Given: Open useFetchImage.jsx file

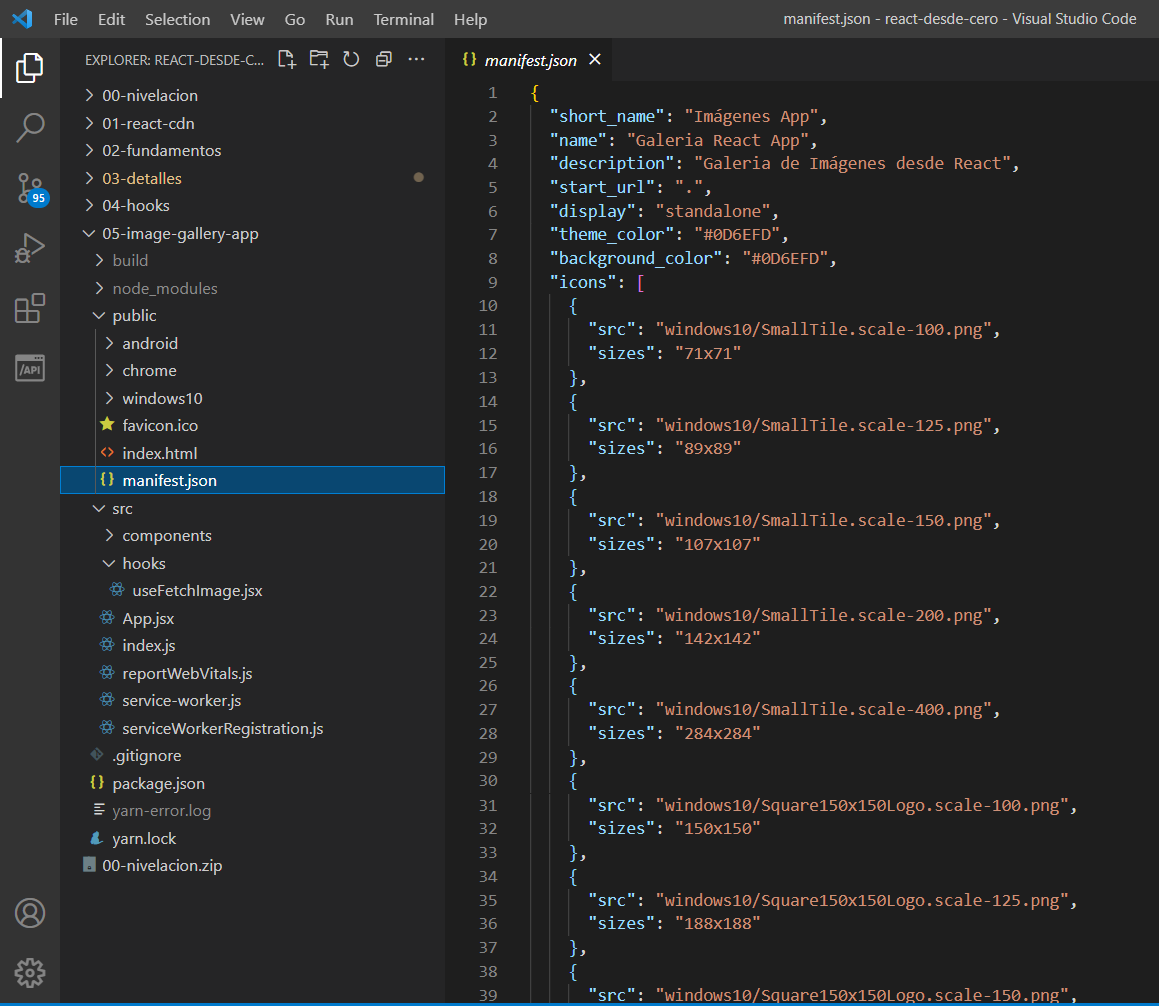Looking at the screenshot, I should (197, 591).
